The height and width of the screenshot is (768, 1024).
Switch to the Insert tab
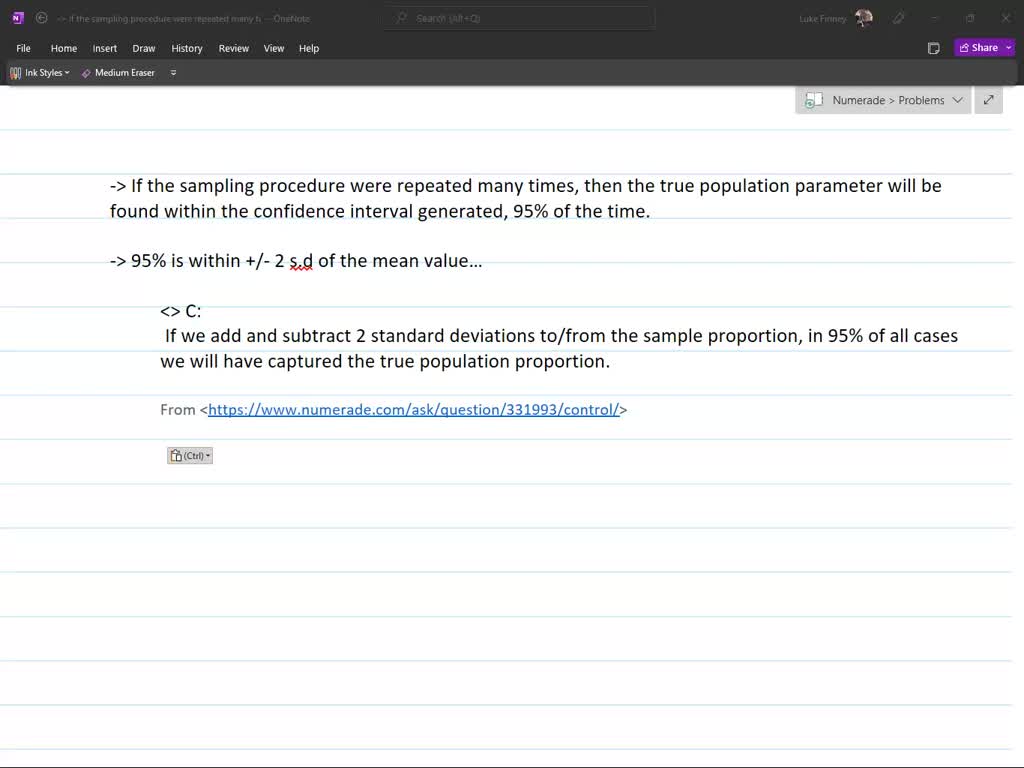(x=105, y=48)
